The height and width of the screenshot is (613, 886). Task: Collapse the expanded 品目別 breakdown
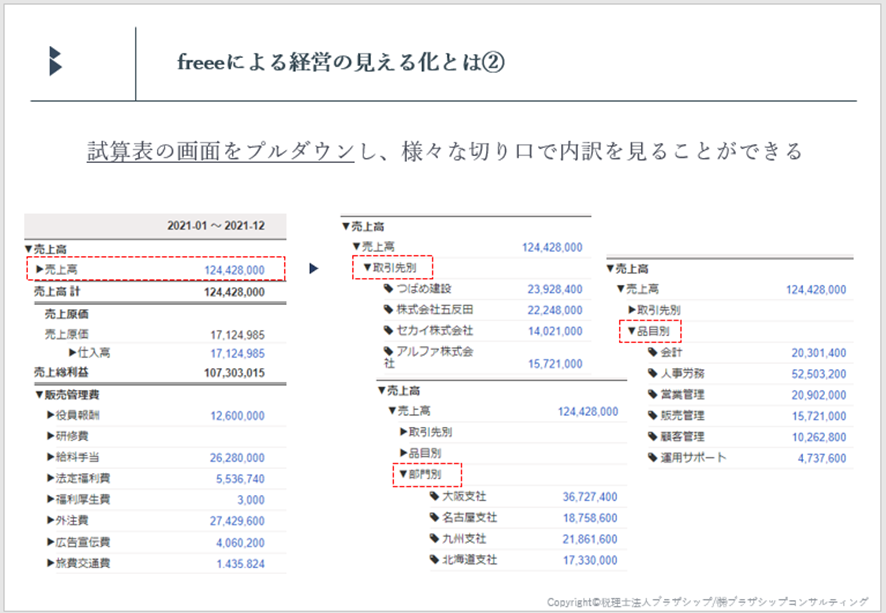[x=632, y=331]
